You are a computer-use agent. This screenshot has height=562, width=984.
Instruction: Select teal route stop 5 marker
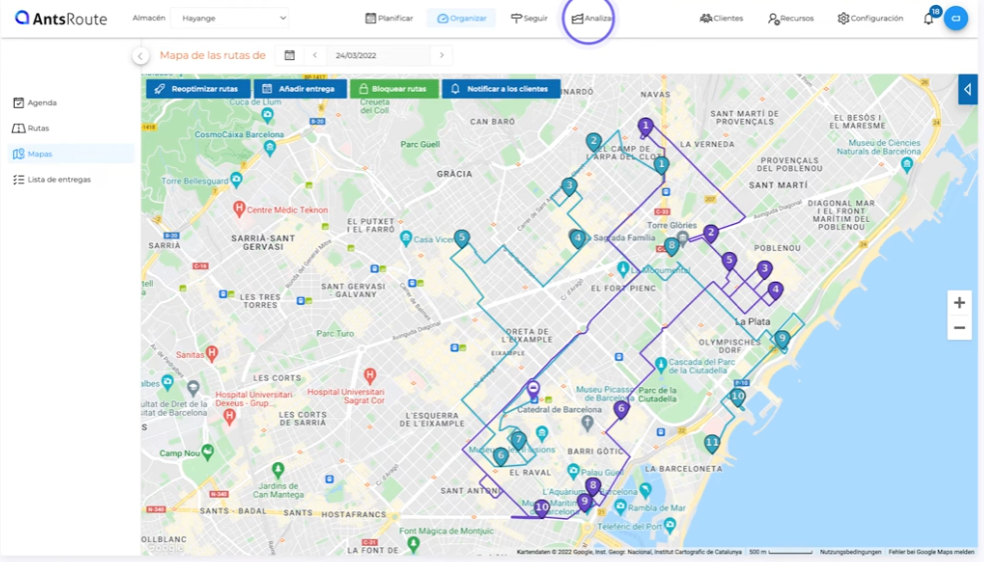click(x=462, y=239)
